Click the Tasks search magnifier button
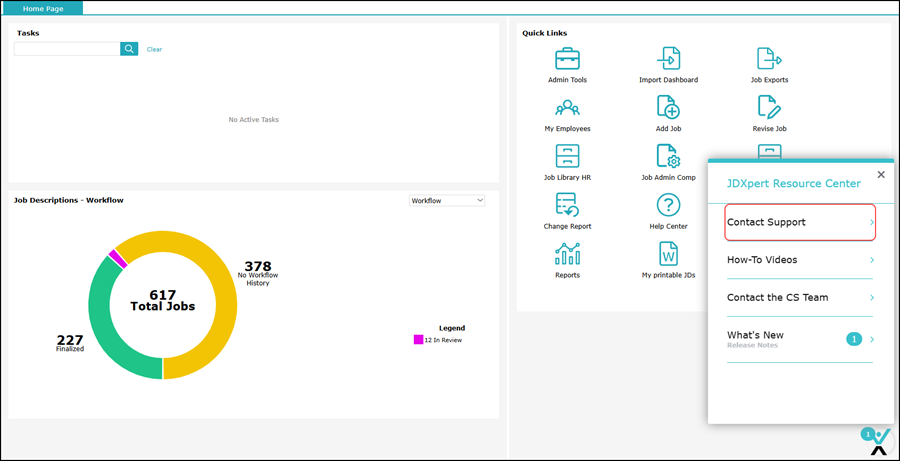900x462 pixels. (x=129, y=49)
